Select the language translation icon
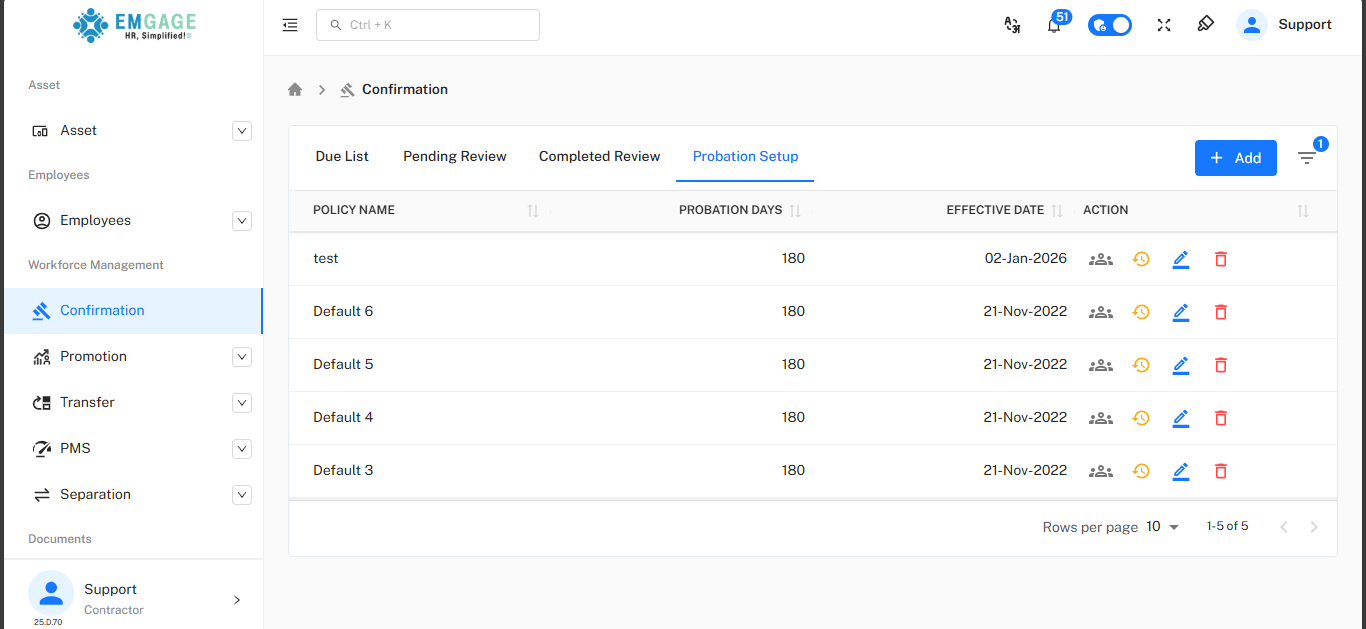 (x=1012, y=24)
